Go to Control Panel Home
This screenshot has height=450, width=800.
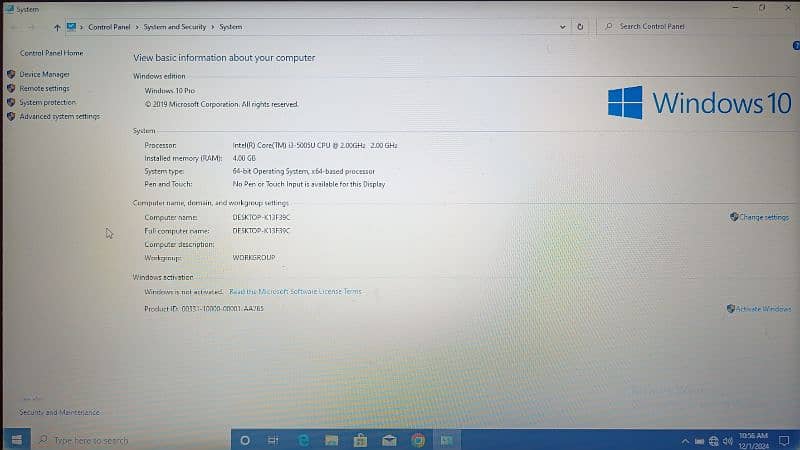pos(51,53)
